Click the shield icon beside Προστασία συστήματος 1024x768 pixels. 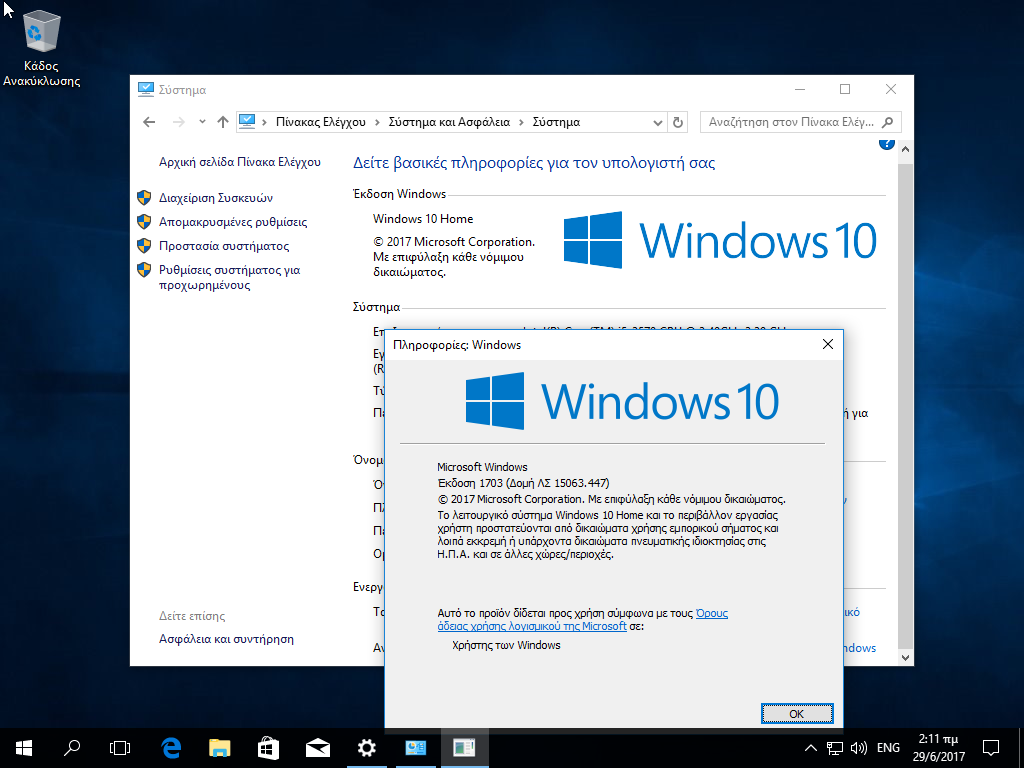(144, 246)
